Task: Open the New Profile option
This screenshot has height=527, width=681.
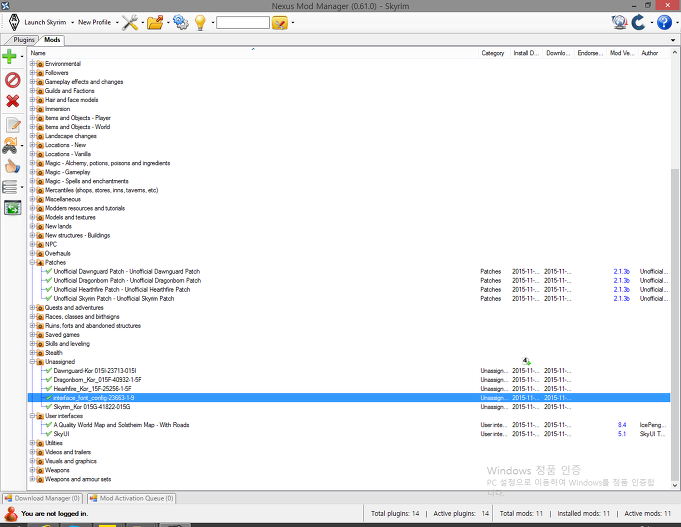Action: point(94,22)
